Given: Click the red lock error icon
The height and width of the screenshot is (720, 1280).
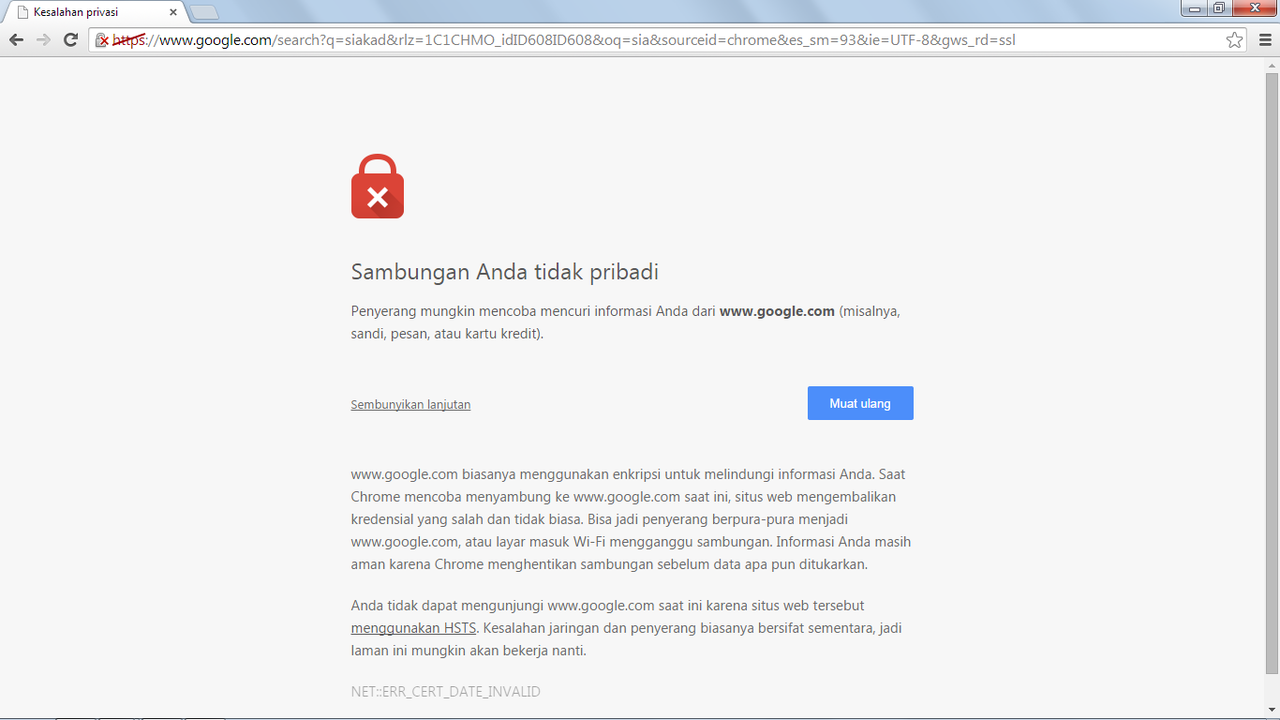Looking at the screenshot, I should pos(377,186).
